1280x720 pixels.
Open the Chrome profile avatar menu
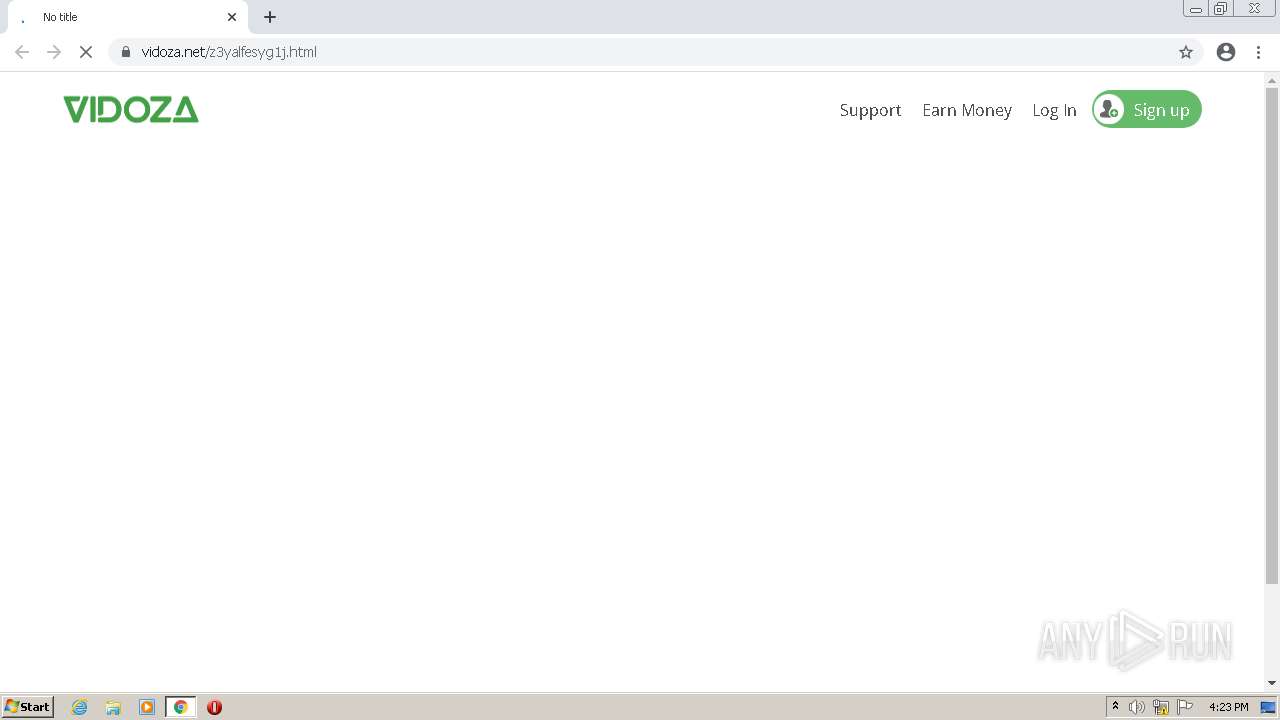click(1226, 52)
